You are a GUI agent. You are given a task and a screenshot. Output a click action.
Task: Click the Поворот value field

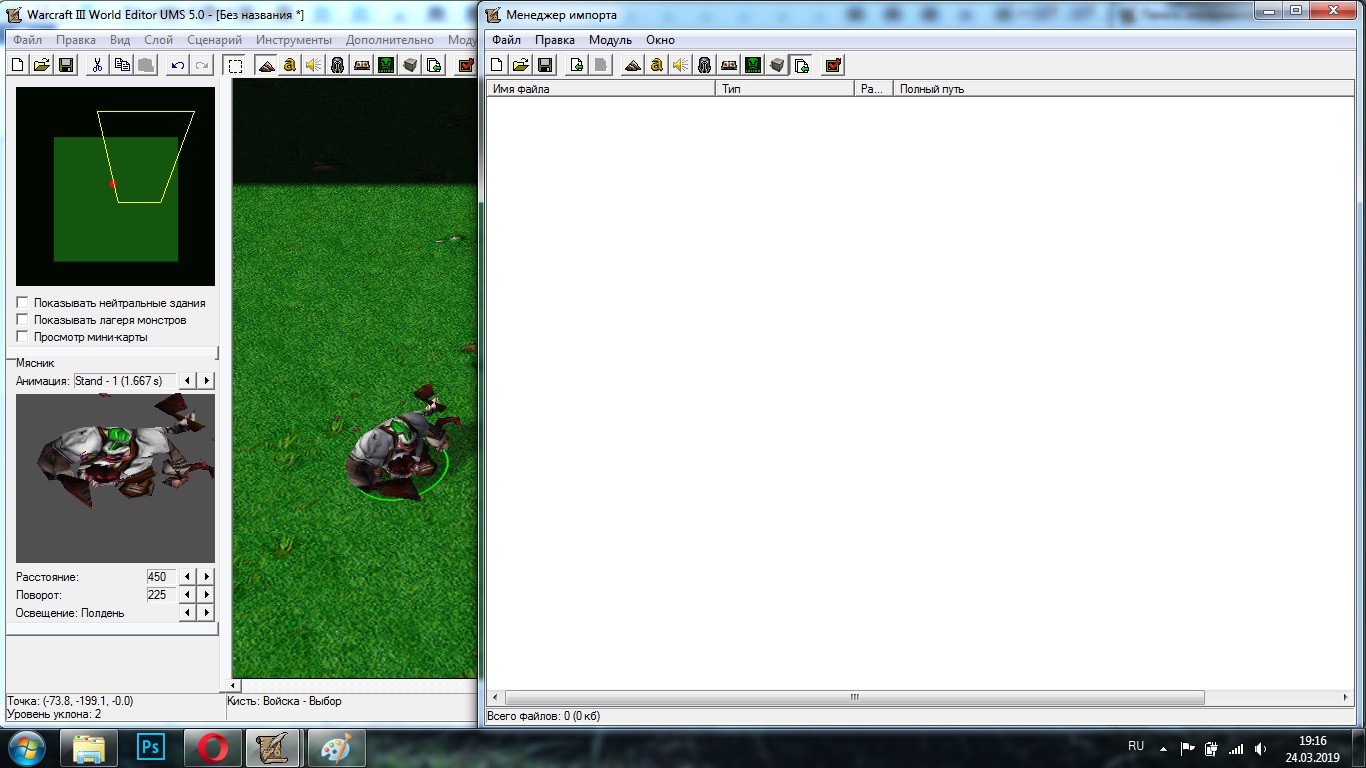161,595
